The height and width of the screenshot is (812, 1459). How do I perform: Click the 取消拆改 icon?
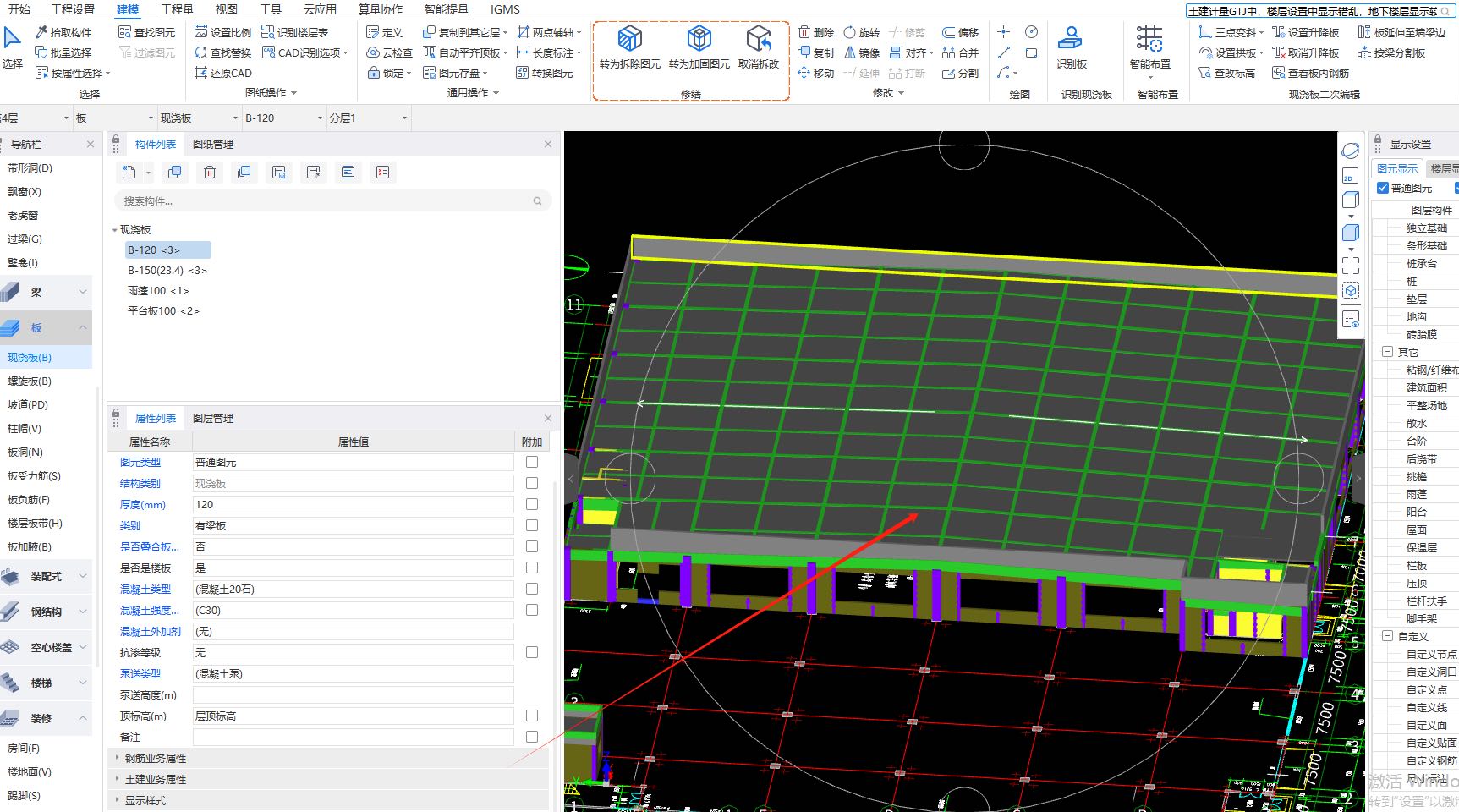pos(759,39)
